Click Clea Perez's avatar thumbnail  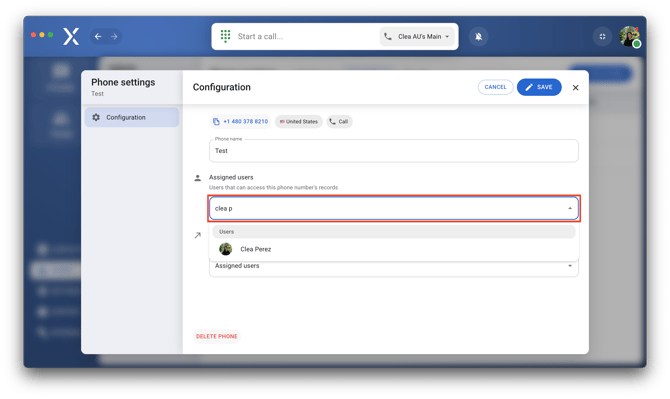pyautogui.click(x=226, y=249)
